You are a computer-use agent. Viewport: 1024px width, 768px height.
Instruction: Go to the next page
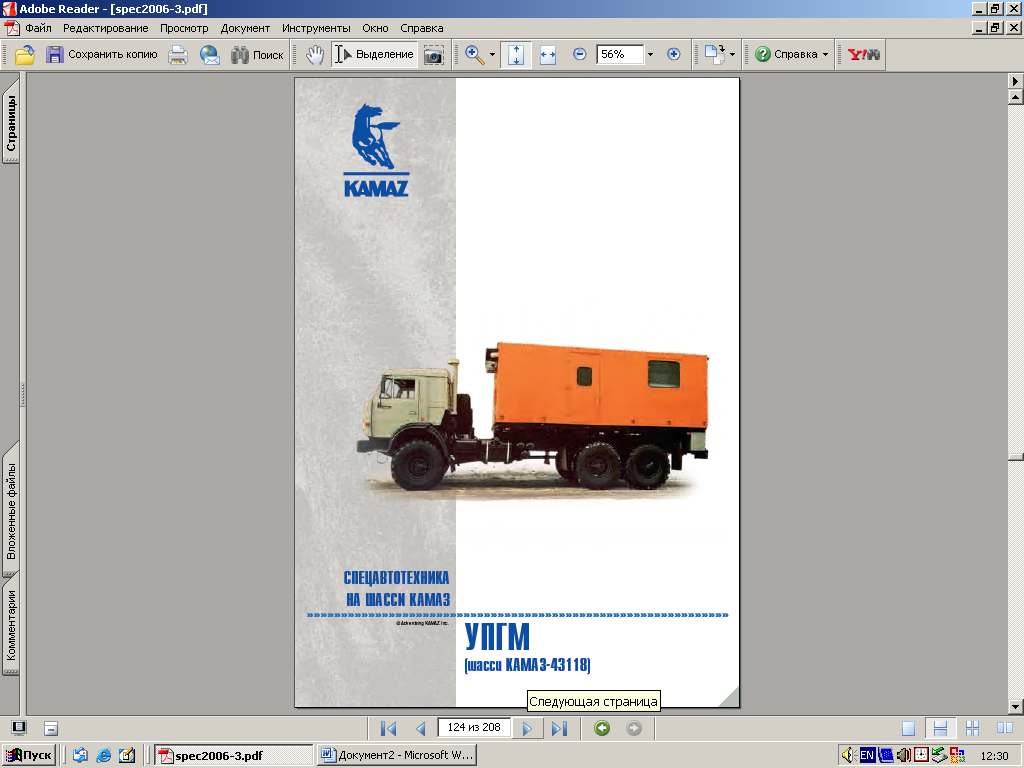pos(527,728)
